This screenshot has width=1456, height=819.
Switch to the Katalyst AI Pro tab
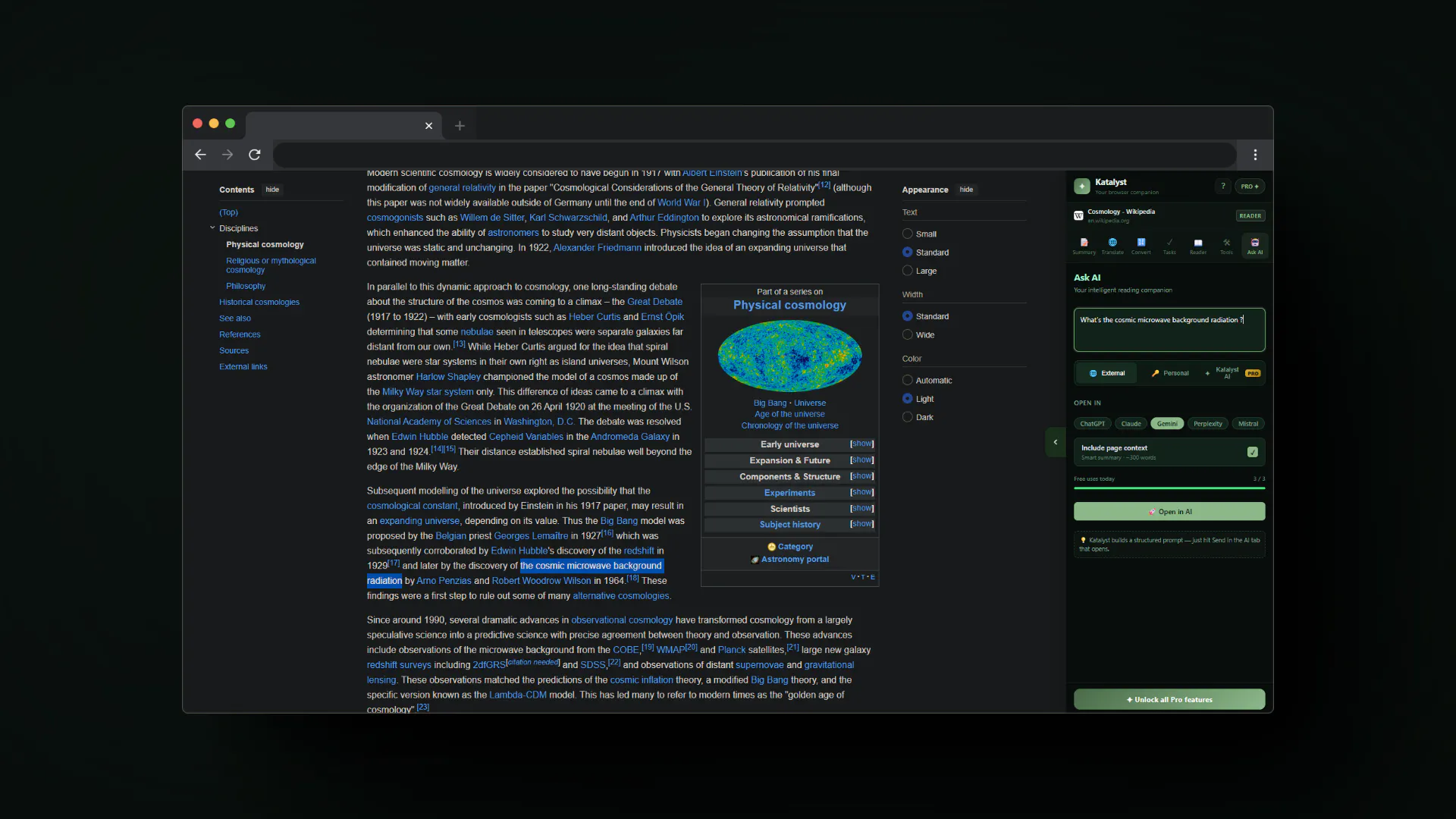click(x=1233, y=373)
